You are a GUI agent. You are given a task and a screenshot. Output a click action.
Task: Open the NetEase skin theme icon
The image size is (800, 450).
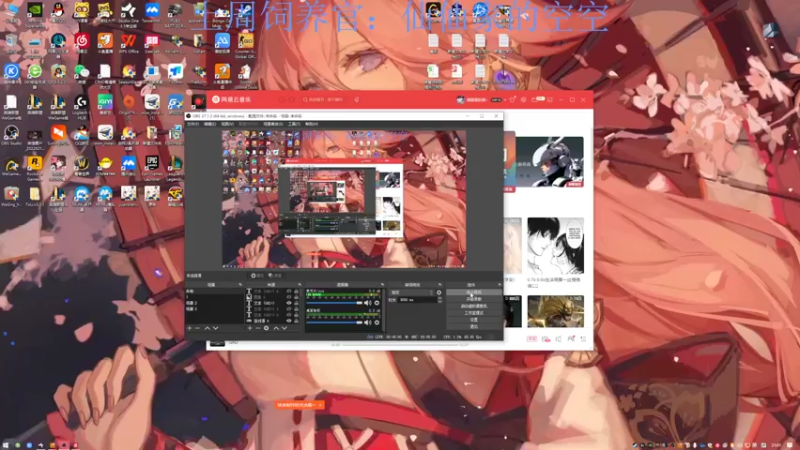pyautogui.click(x=512, y=99)
